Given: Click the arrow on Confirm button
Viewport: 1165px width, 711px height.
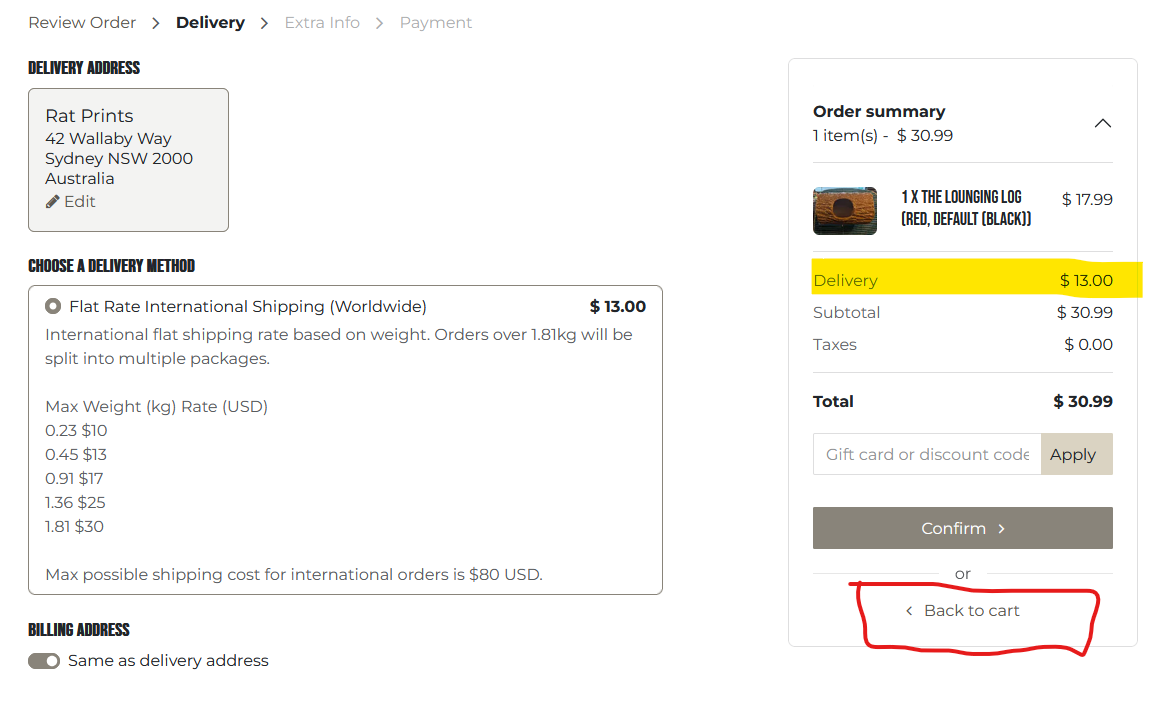Looking at the screenshot, I should pyautogui.click(x=1002, y=529).
